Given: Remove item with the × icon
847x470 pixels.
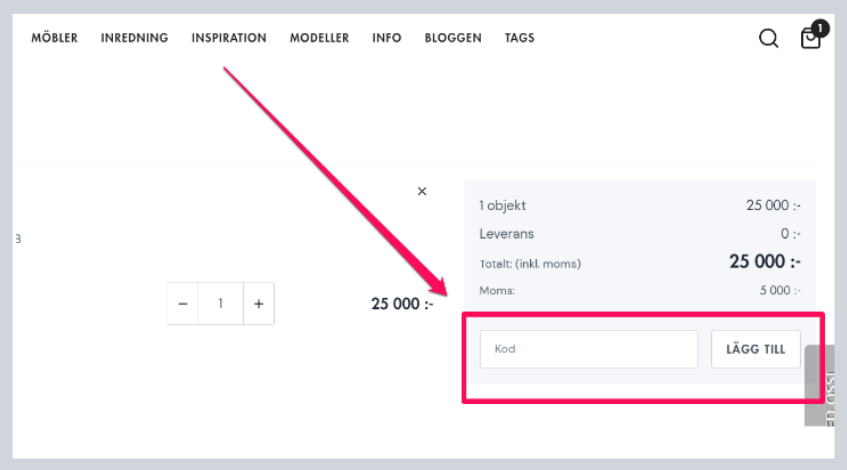Looking at the screenshot, I should click(422, 191).
